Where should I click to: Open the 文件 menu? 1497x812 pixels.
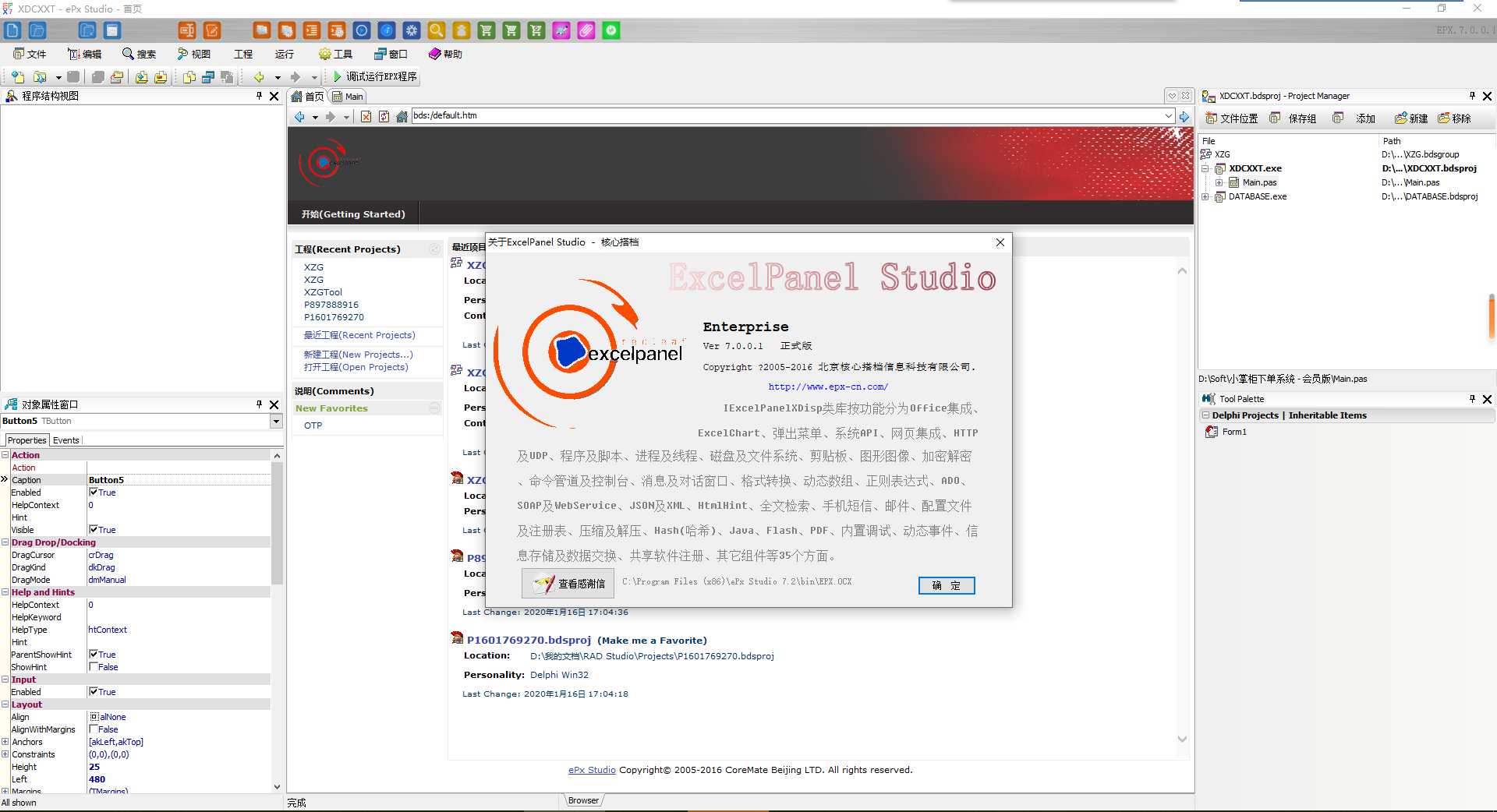pos(30,54)
